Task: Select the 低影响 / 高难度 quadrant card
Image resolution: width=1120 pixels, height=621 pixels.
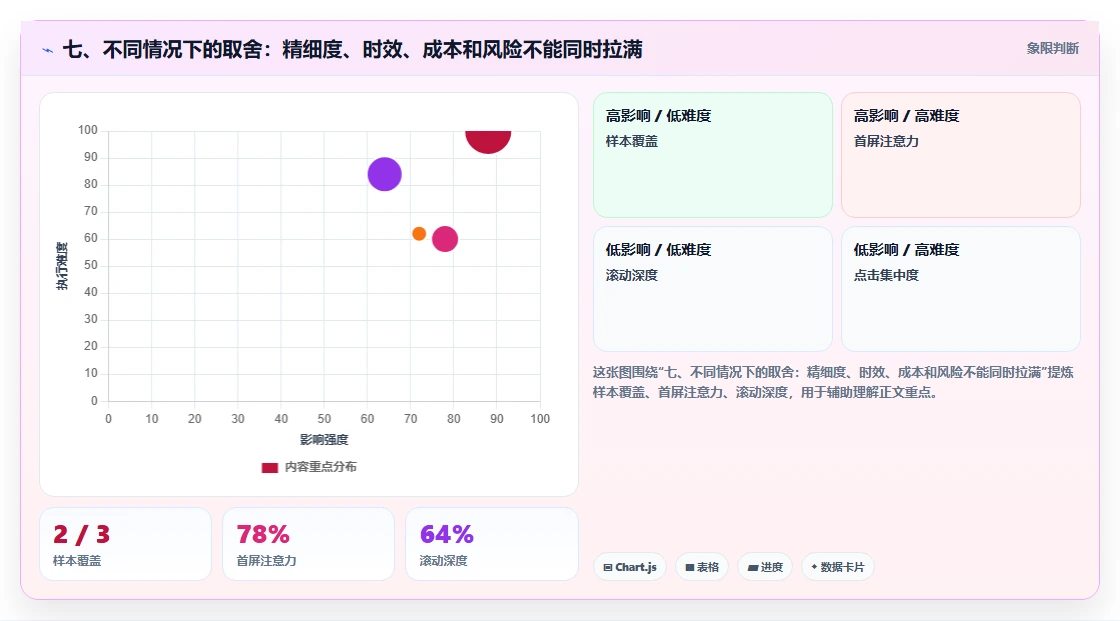Action: tap(961, 289)
